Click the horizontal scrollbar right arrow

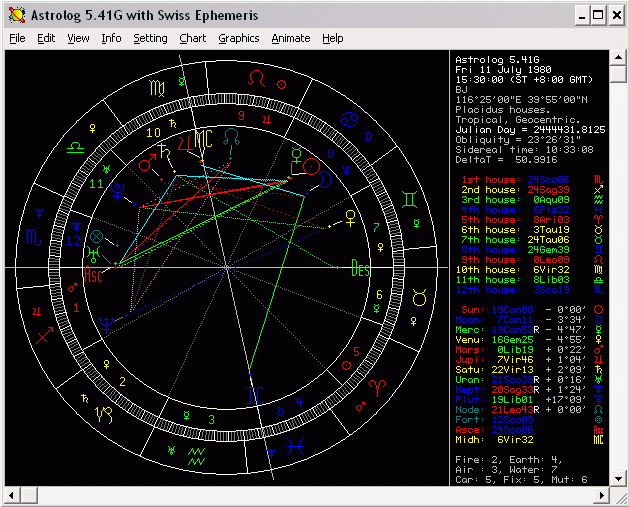tap(600, 496)
